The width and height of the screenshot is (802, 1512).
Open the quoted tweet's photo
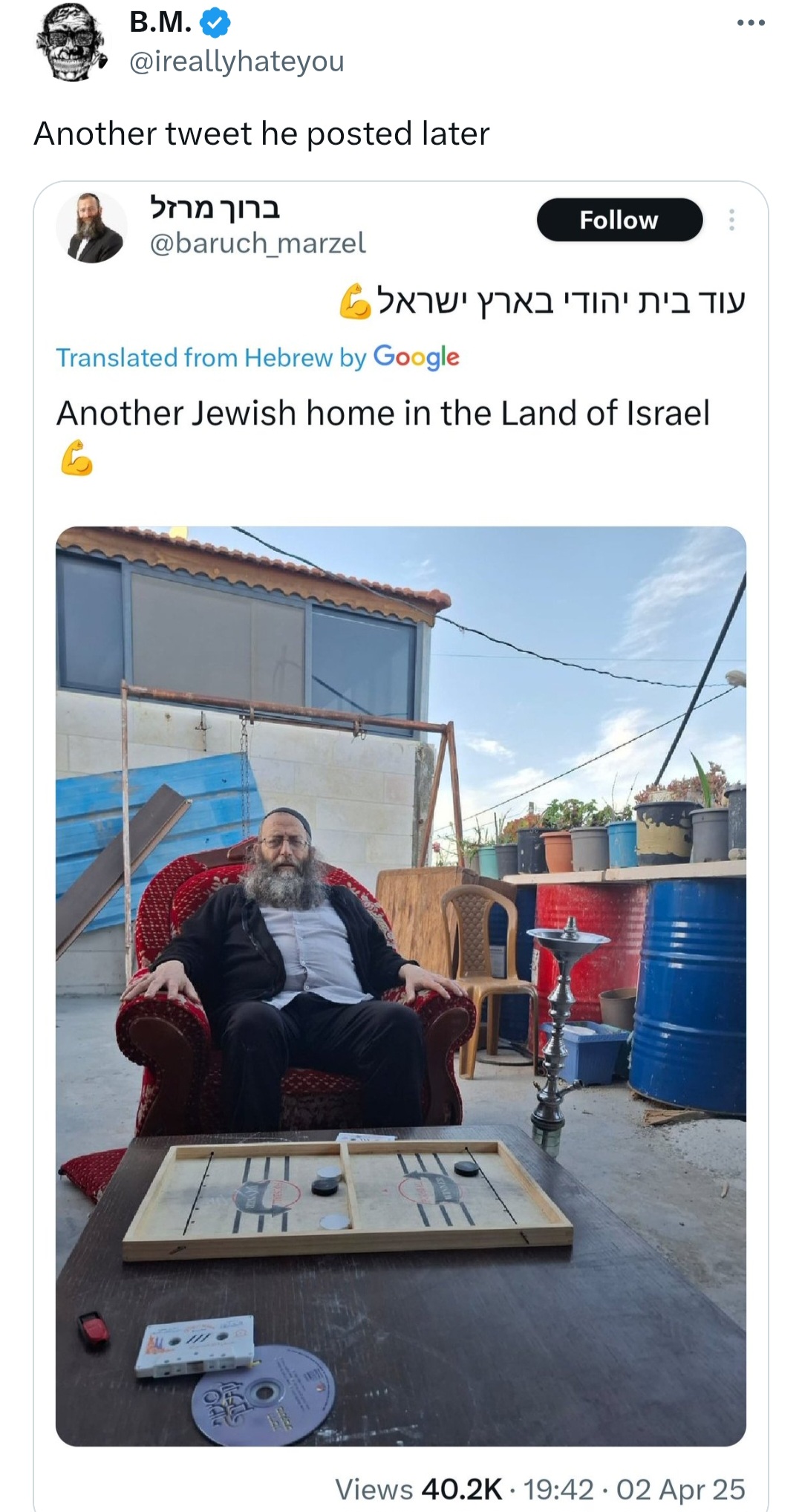pos(401,986)
